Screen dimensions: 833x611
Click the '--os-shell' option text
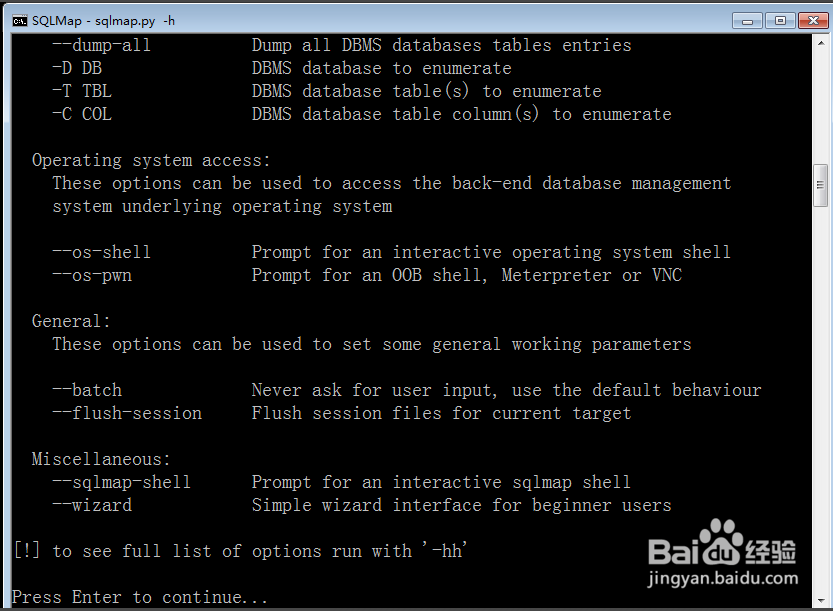(x=101, y=252)
